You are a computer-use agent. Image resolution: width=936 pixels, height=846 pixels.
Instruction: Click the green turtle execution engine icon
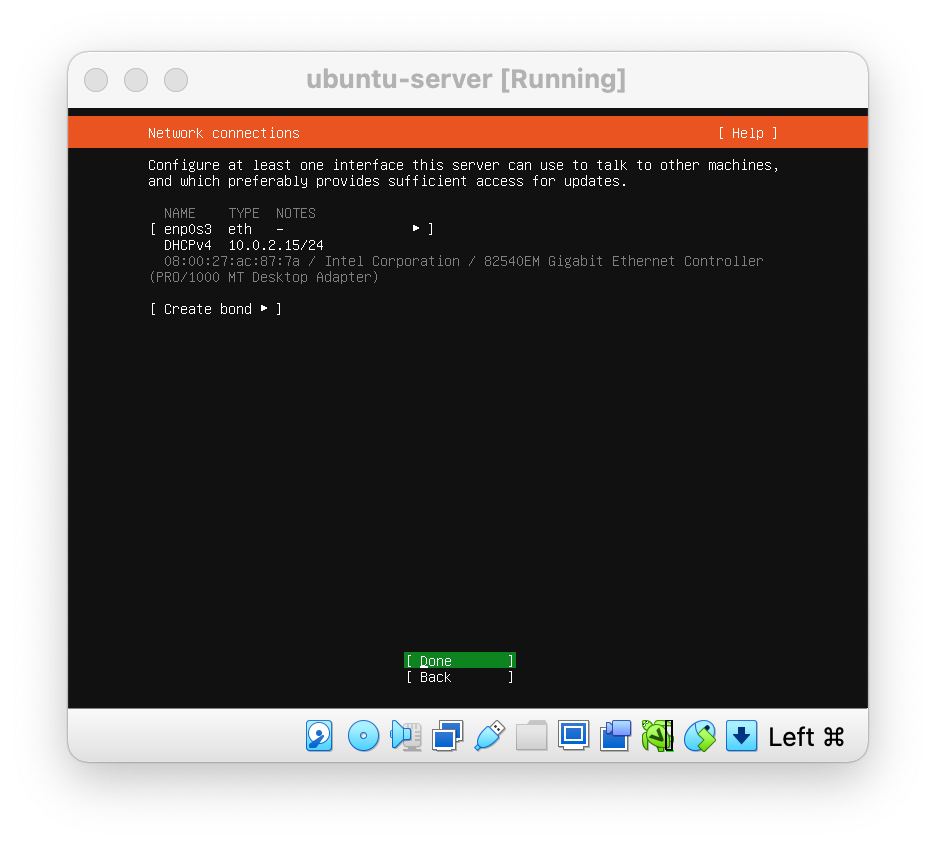click(657, 736)
